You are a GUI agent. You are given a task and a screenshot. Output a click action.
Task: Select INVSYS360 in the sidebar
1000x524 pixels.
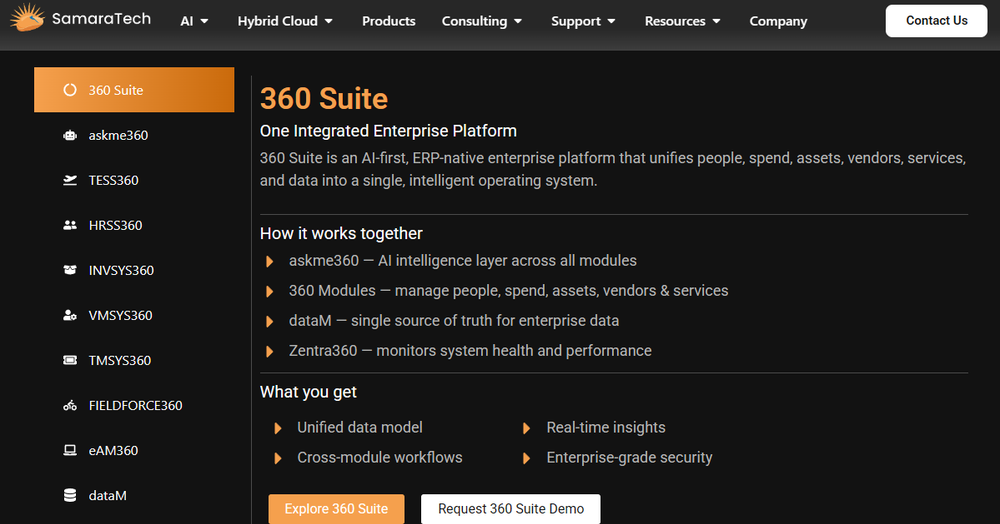coord(134,270)
